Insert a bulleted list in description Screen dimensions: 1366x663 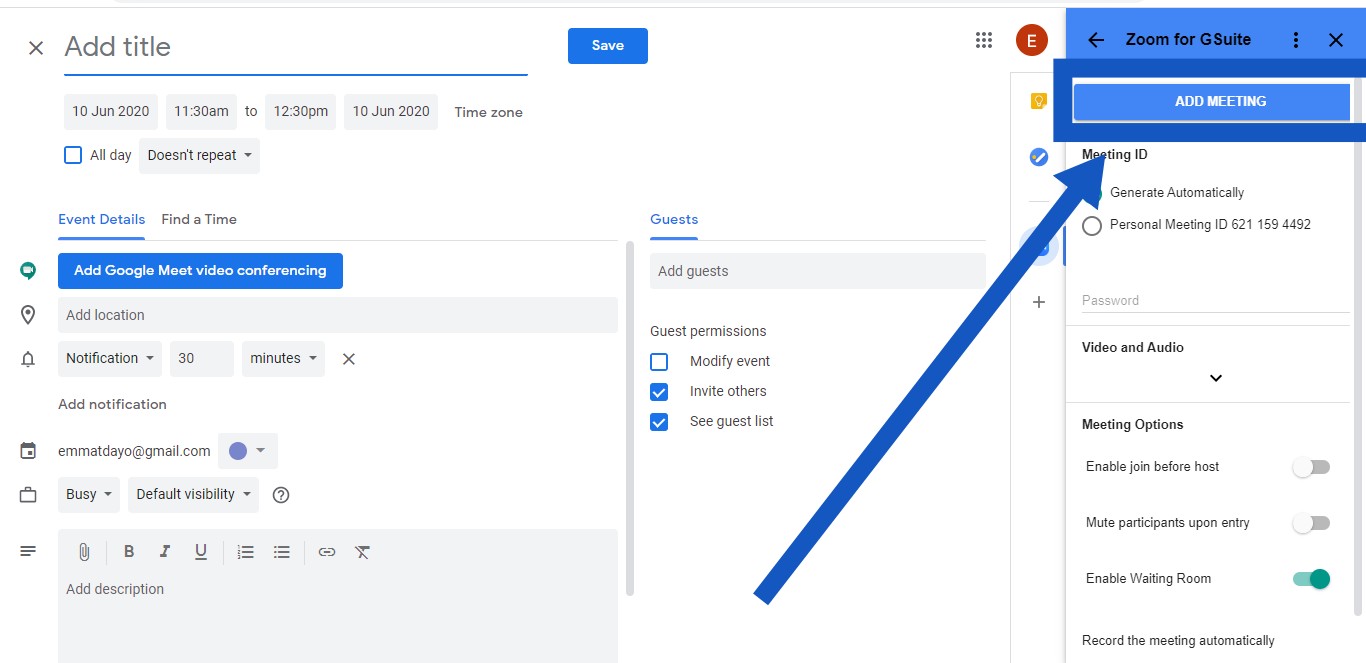point(282,552)
